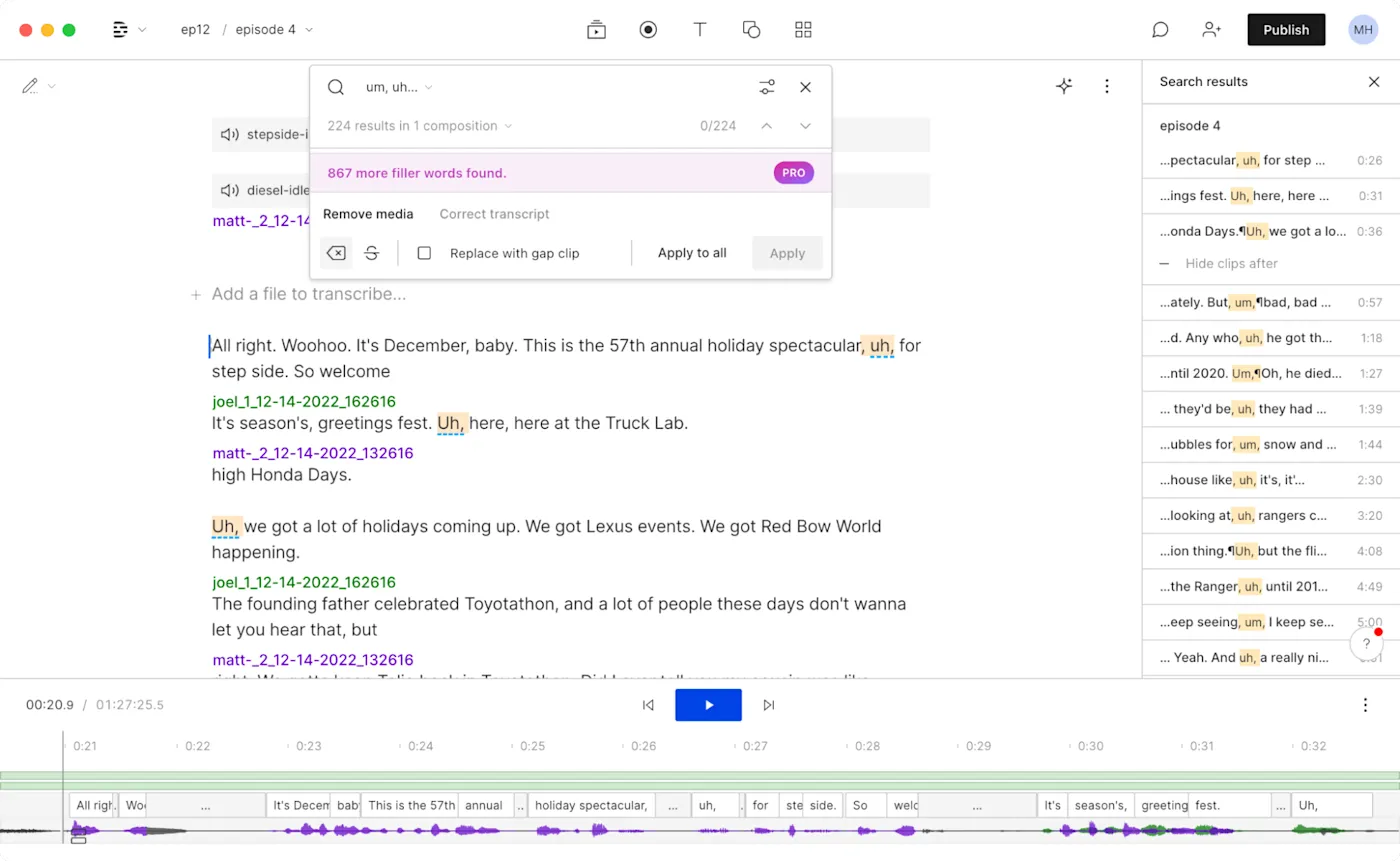Click the Publish button
1400x861 pixels.
(1286, 30)
